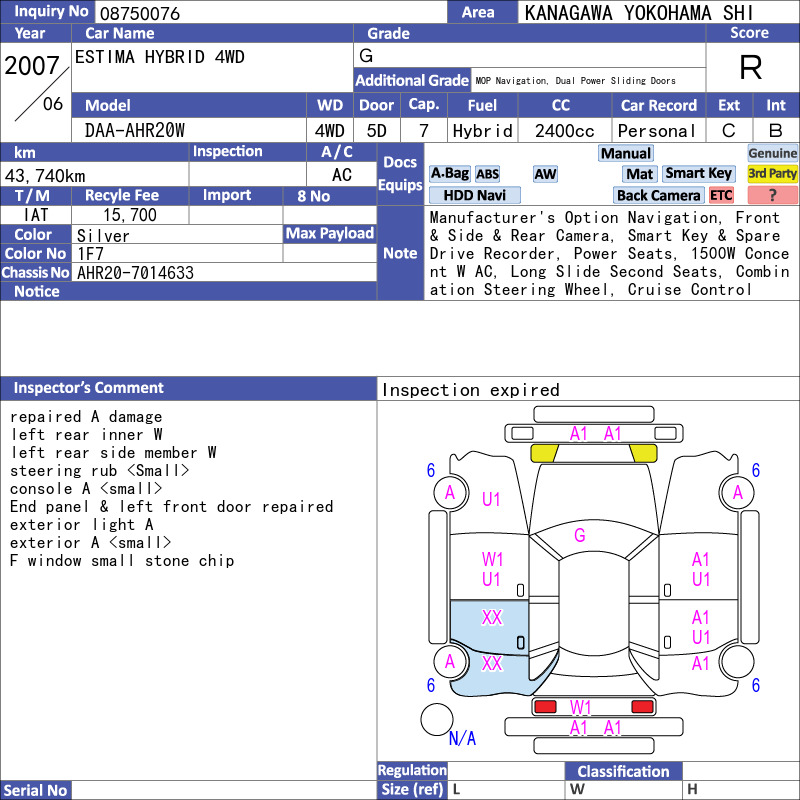
Task: Click the Smart Key badge
Action: pos(698,174)
